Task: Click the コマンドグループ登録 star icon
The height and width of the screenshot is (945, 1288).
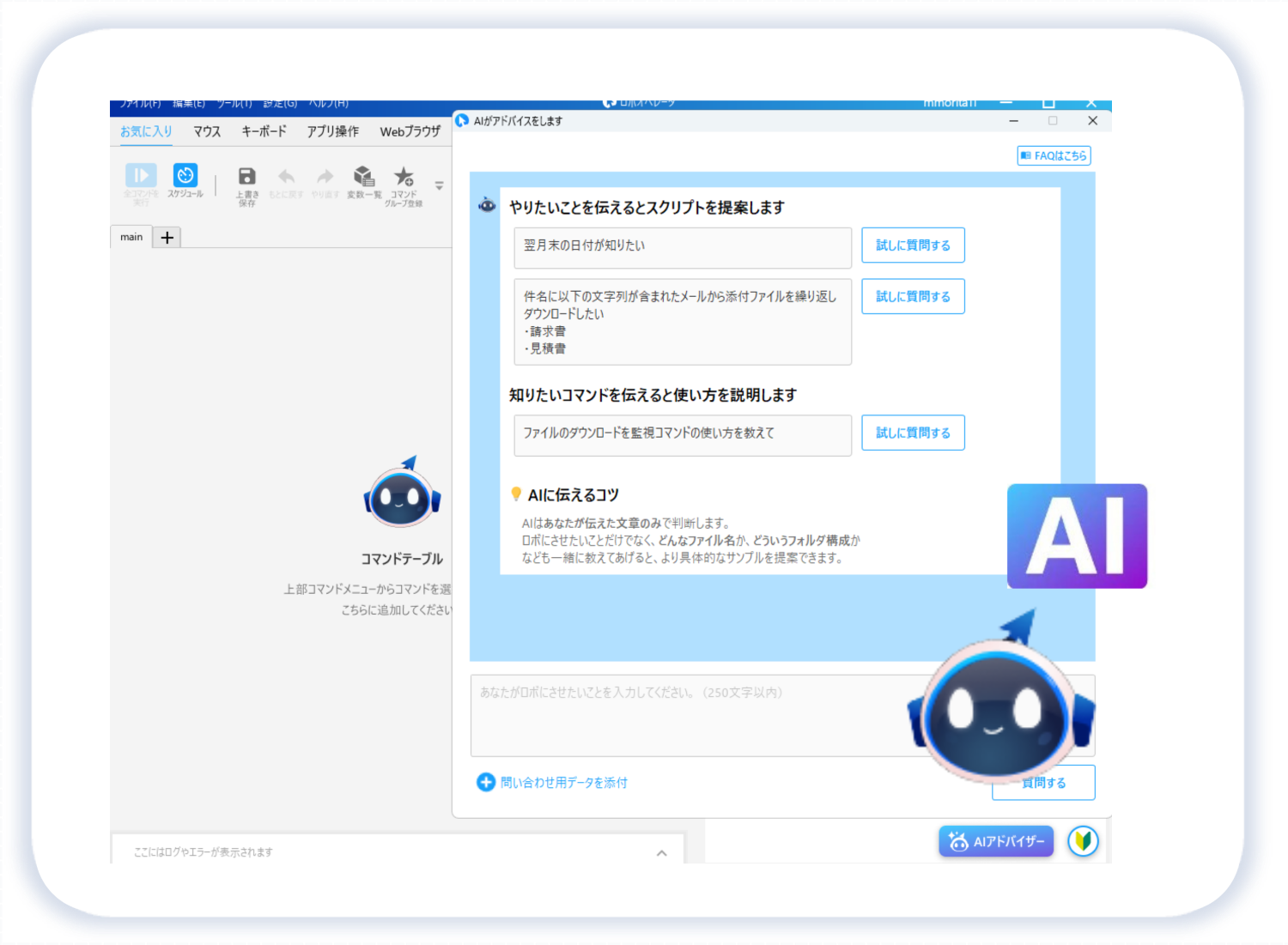Action: tap(404, 178)
